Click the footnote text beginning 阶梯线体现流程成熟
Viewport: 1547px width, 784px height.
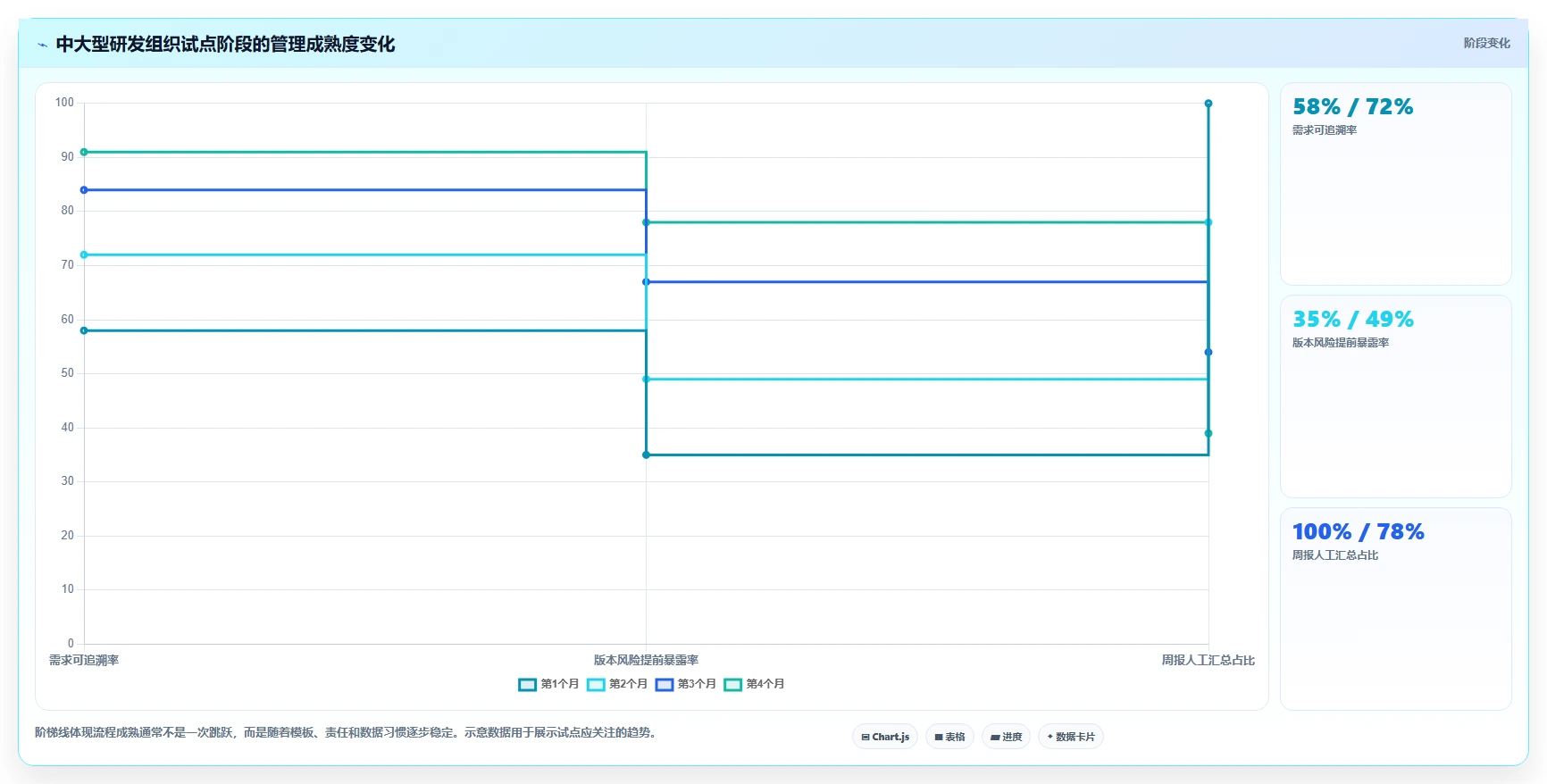[x=347, y=732]
